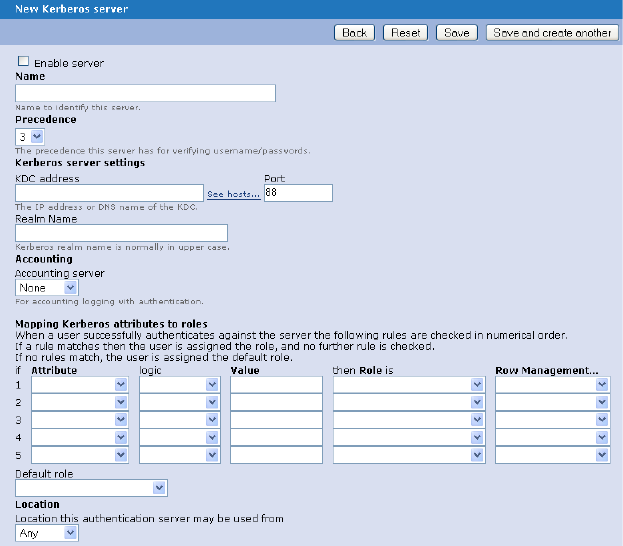Focus the Name text field

[145, 93]
